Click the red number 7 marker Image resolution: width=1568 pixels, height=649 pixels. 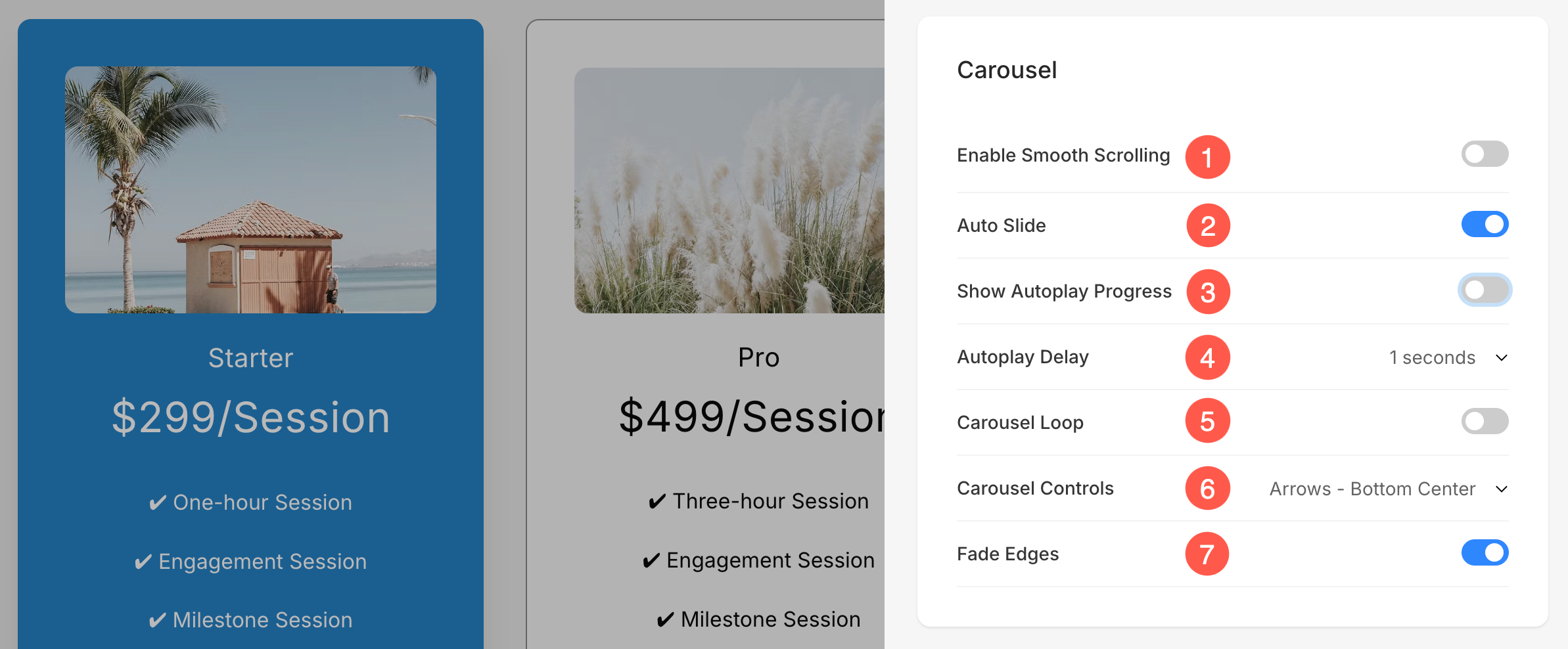1207,554
